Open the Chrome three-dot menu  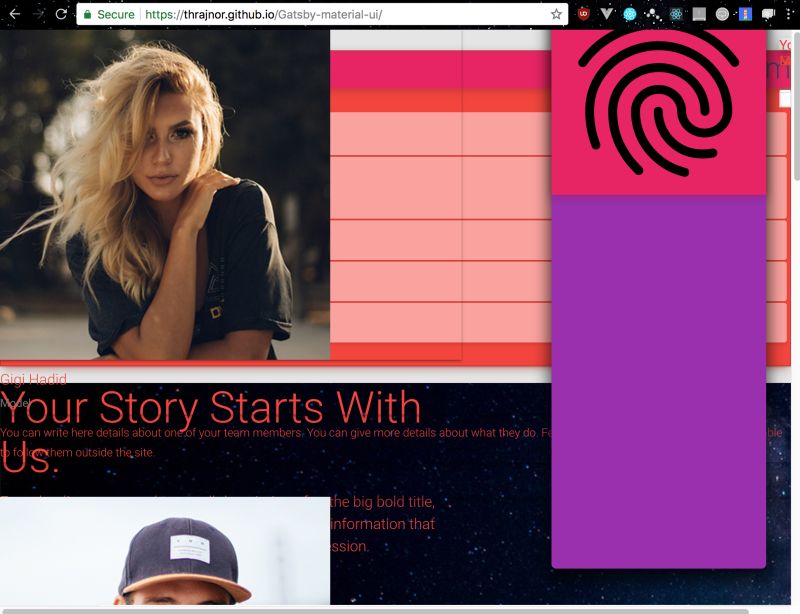tap(790, 14)
